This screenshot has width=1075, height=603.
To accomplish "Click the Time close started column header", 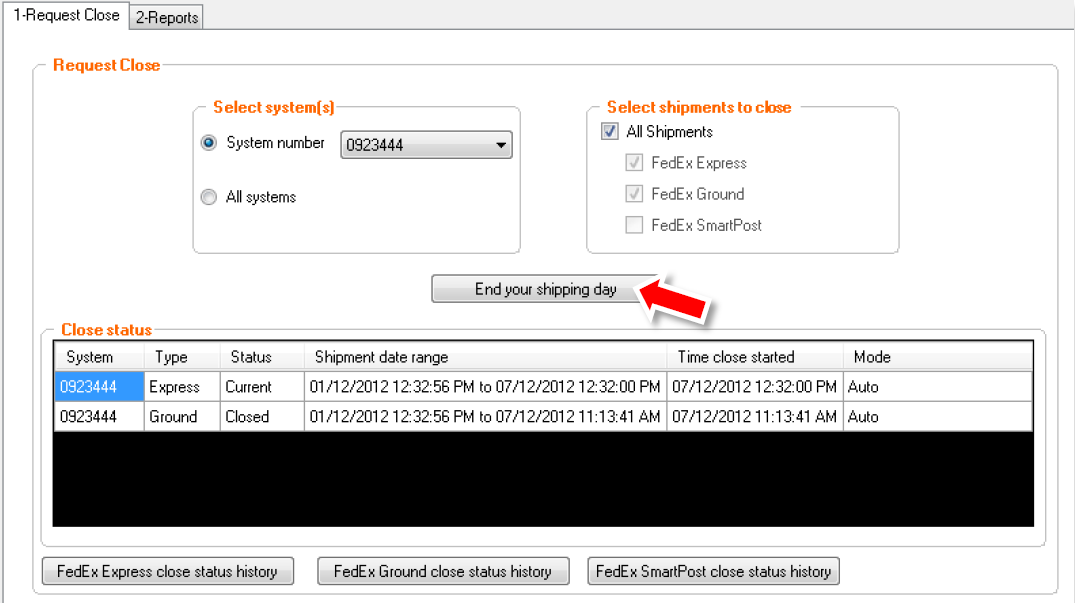I will click(x=755, y=357).
